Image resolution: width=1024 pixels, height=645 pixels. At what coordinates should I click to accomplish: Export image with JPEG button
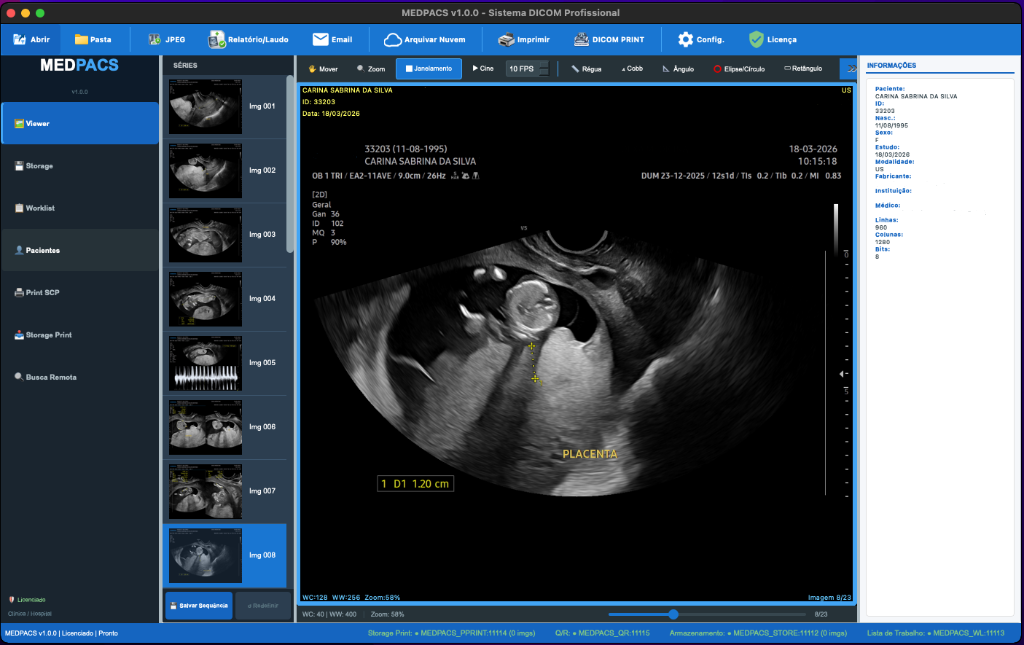coord(167,40)
